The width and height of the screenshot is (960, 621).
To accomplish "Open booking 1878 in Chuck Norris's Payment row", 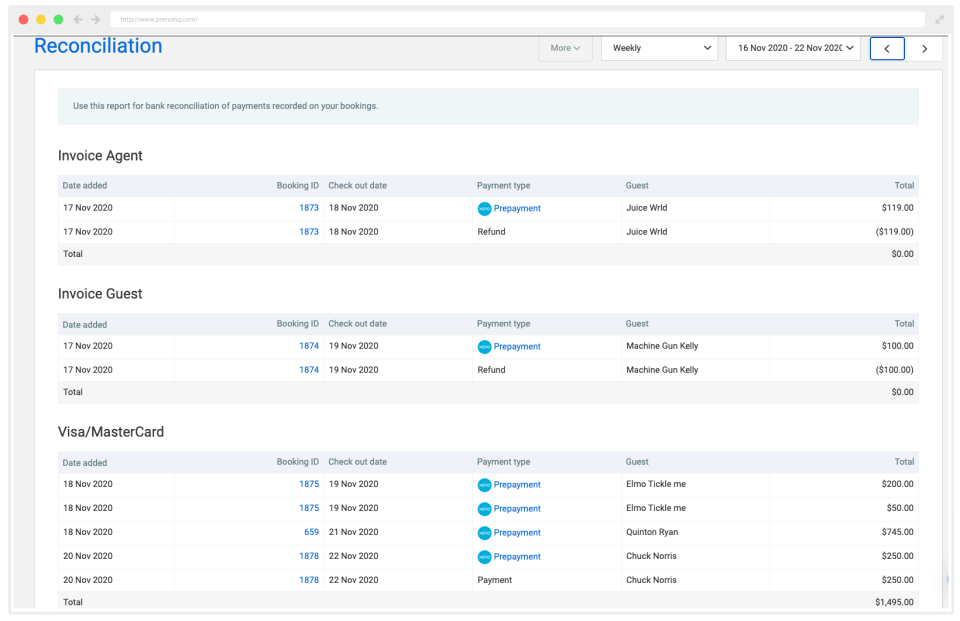I will click(309, 580).
